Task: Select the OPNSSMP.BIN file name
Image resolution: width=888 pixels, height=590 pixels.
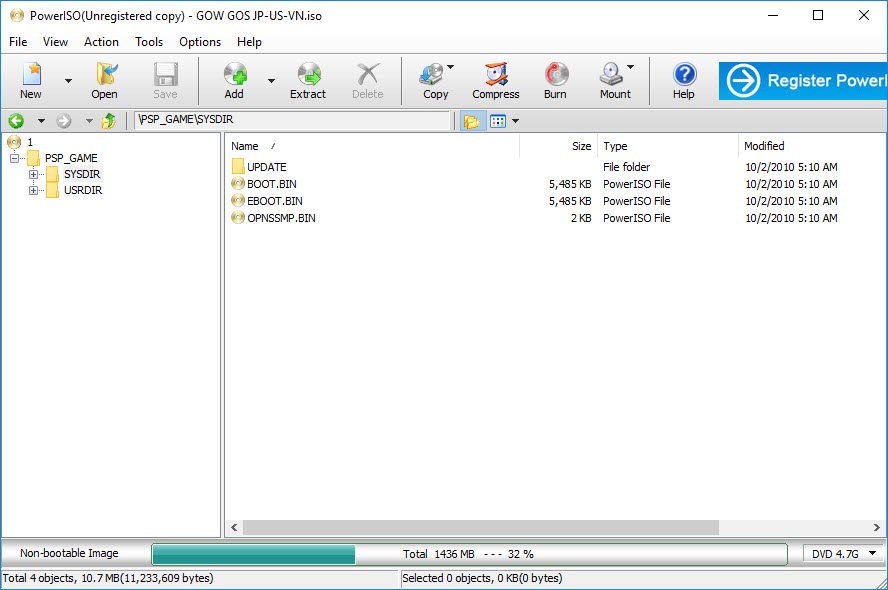Action: (x=281, y=218)
